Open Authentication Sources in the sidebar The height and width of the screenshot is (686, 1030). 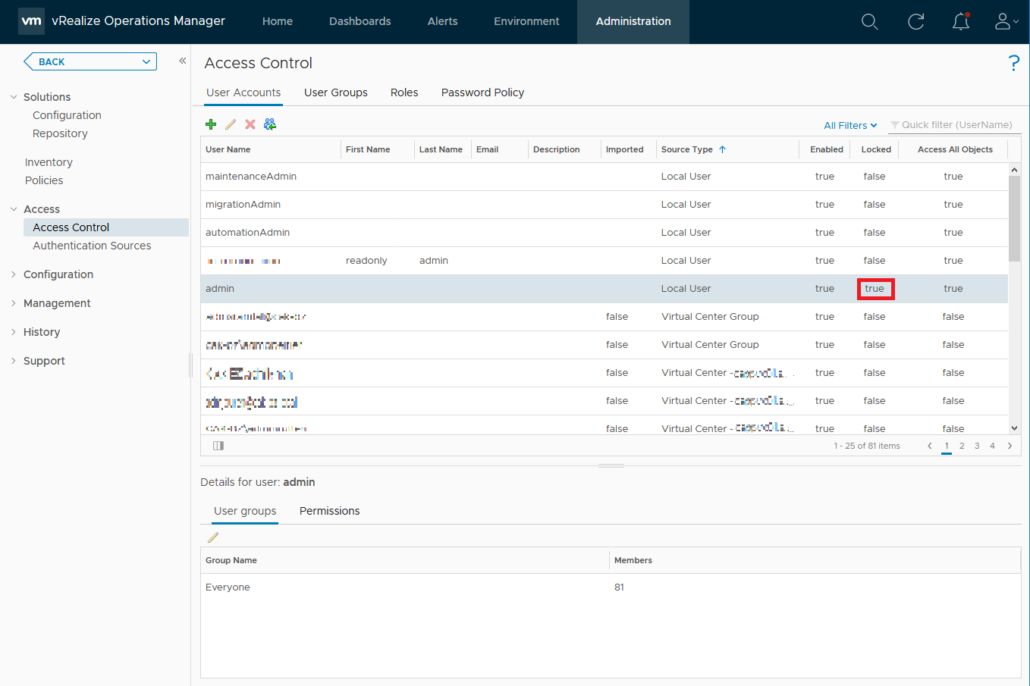[92, 246]
